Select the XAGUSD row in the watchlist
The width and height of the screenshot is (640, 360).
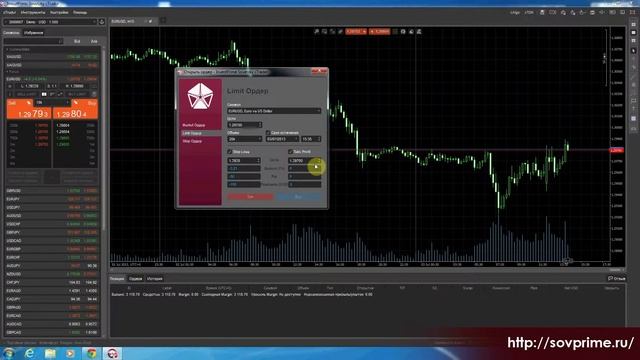pyautogui.click(x=52, y=65)
